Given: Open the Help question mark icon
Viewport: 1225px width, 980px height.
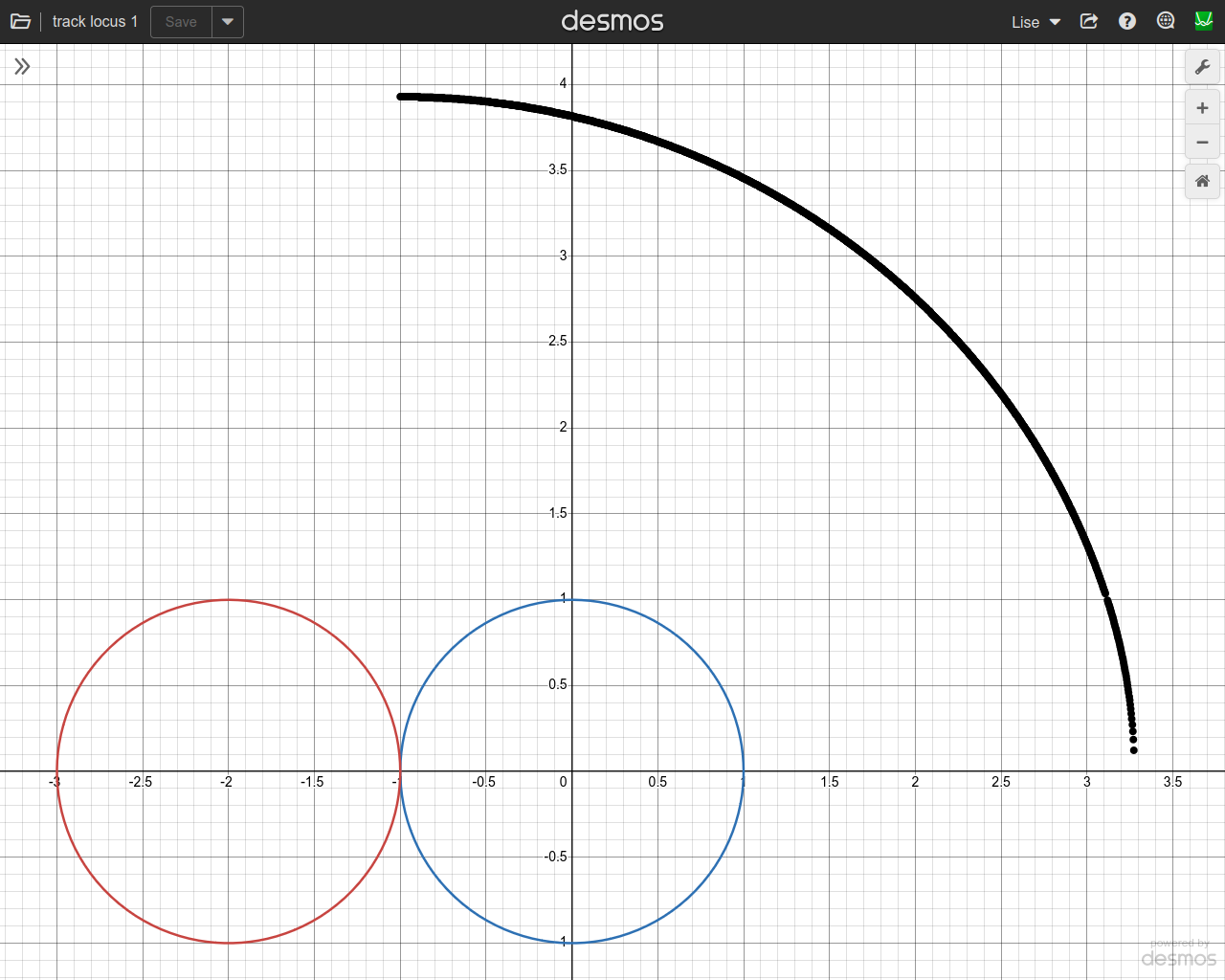Looking at the screenshot, I should pos(1127,21).
